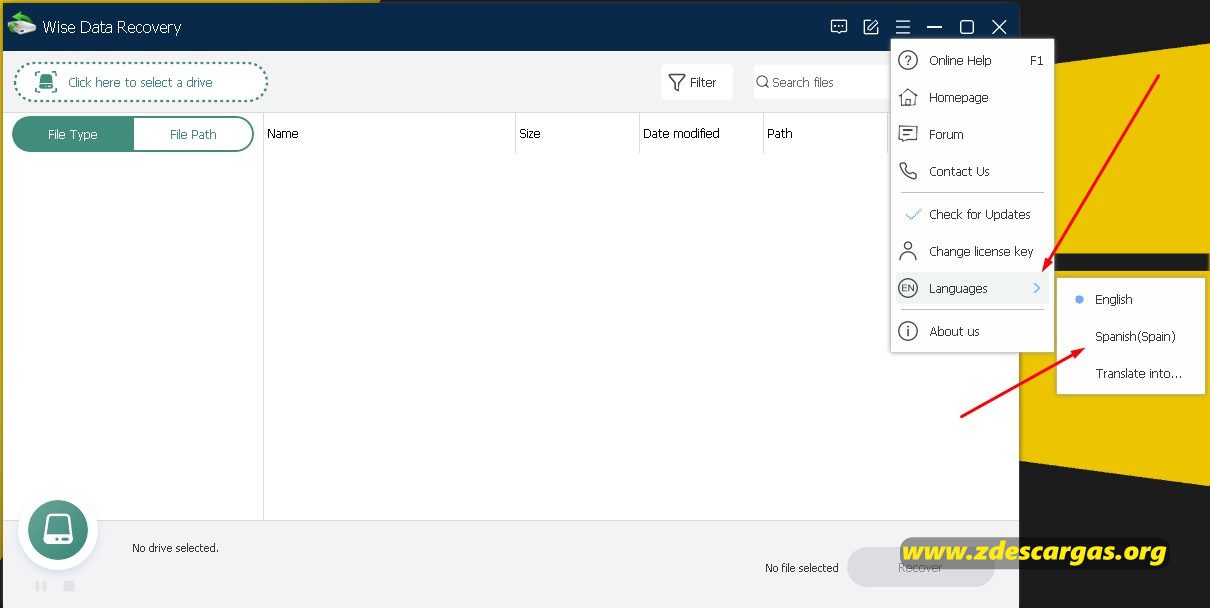Click the 'No drive selected.' status text
This screenshot has width=1210, height=608.
[175, 548]
